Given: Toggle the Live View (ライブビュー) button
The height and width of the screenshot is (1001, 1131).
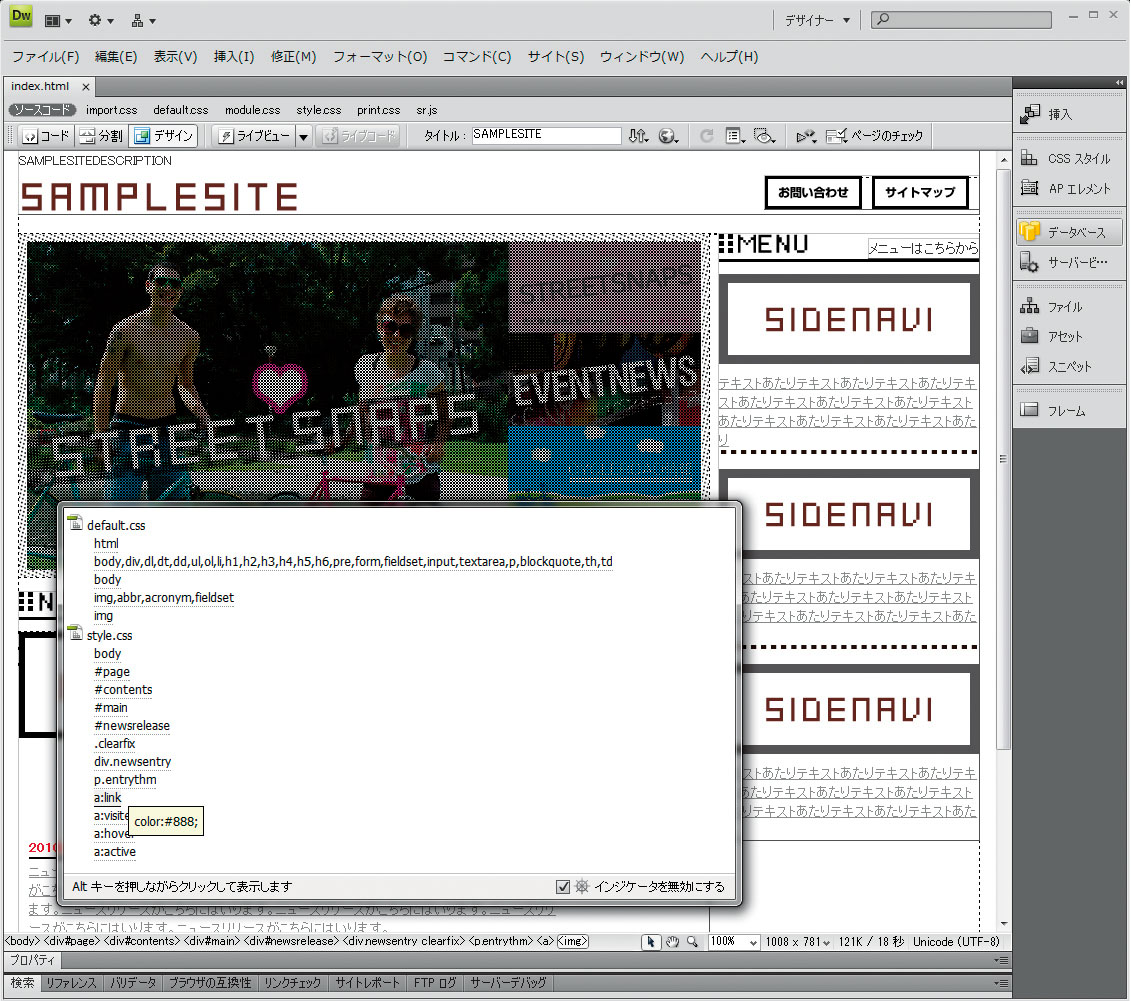Looking at the screenshot, I should tap(255, 136).
